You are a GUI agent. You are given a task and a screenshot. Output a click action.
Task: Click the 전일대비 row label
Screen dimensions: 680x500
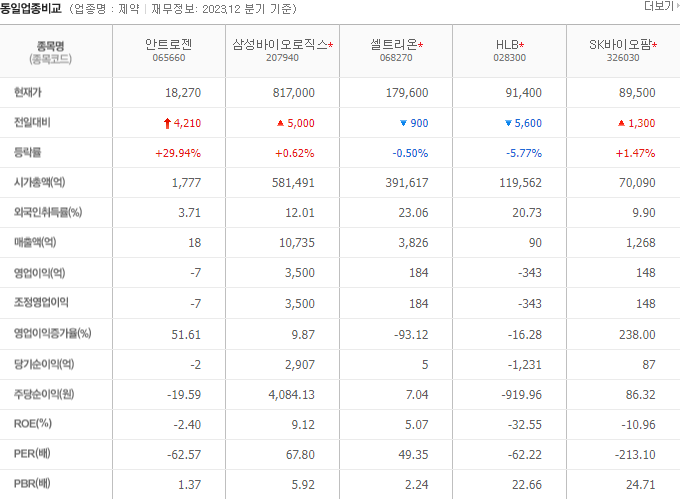tap(32, 122)
